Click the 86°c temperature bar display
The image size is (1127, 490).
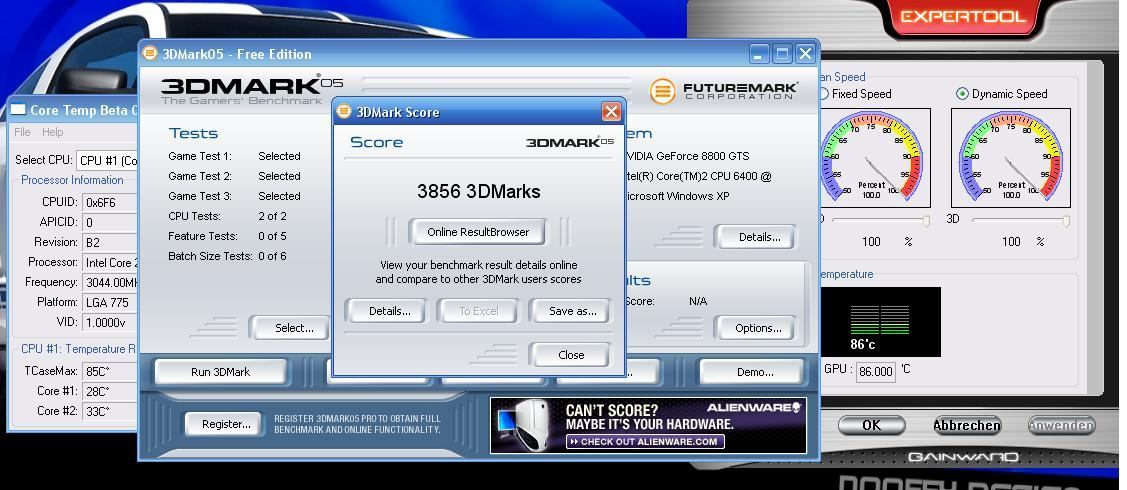879,322
